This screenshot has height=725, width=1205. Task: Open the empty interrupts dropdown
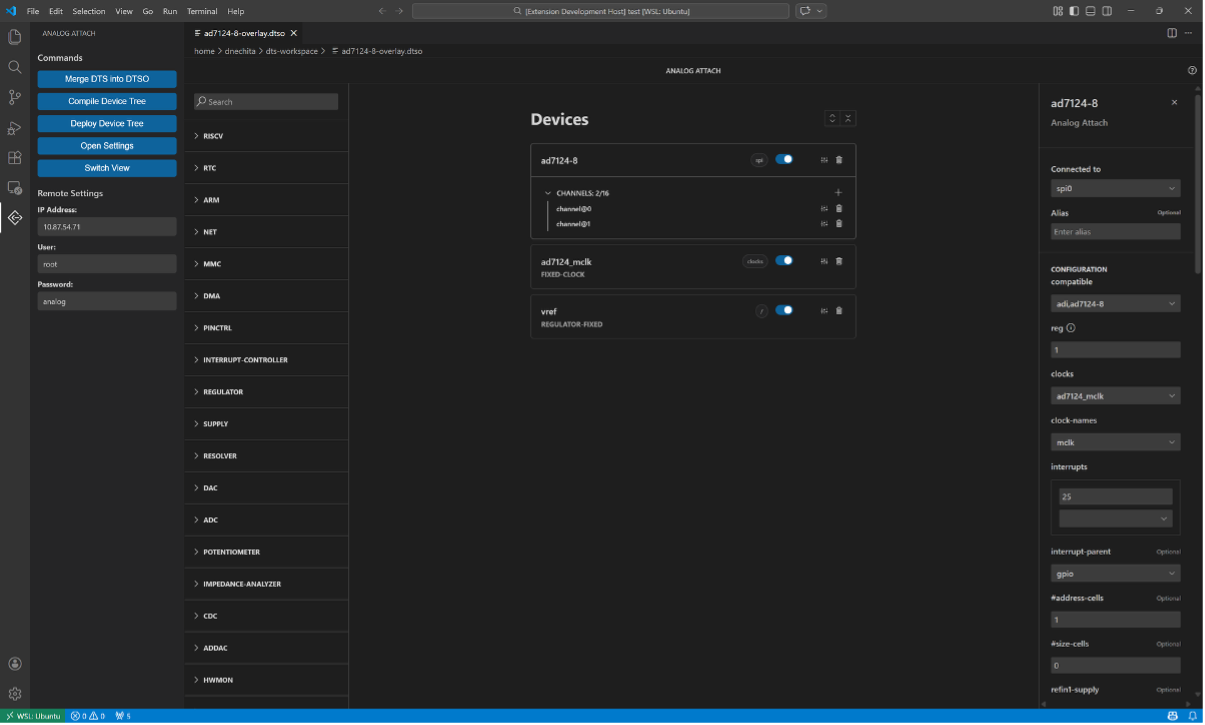pyautogui.click(x=1115, y=519)
